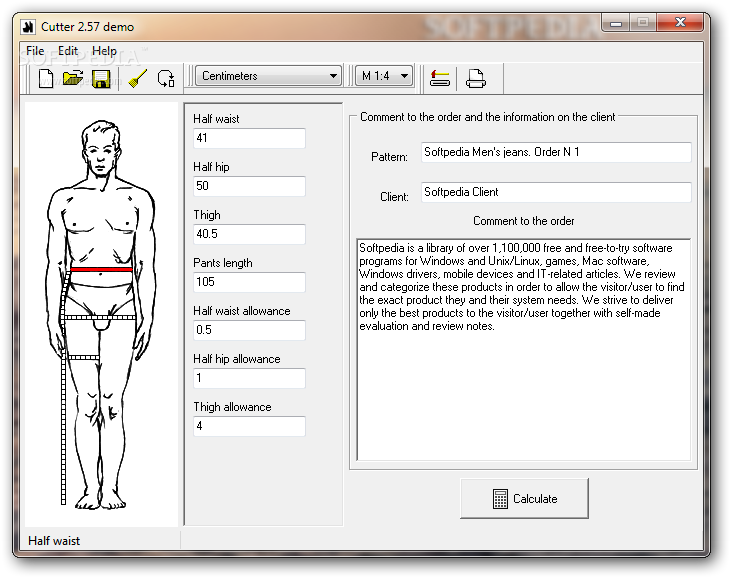Click the Cutter app title icon
This screenshot has width=731, height=578.
pyautogui.click(x=28, y=27)
